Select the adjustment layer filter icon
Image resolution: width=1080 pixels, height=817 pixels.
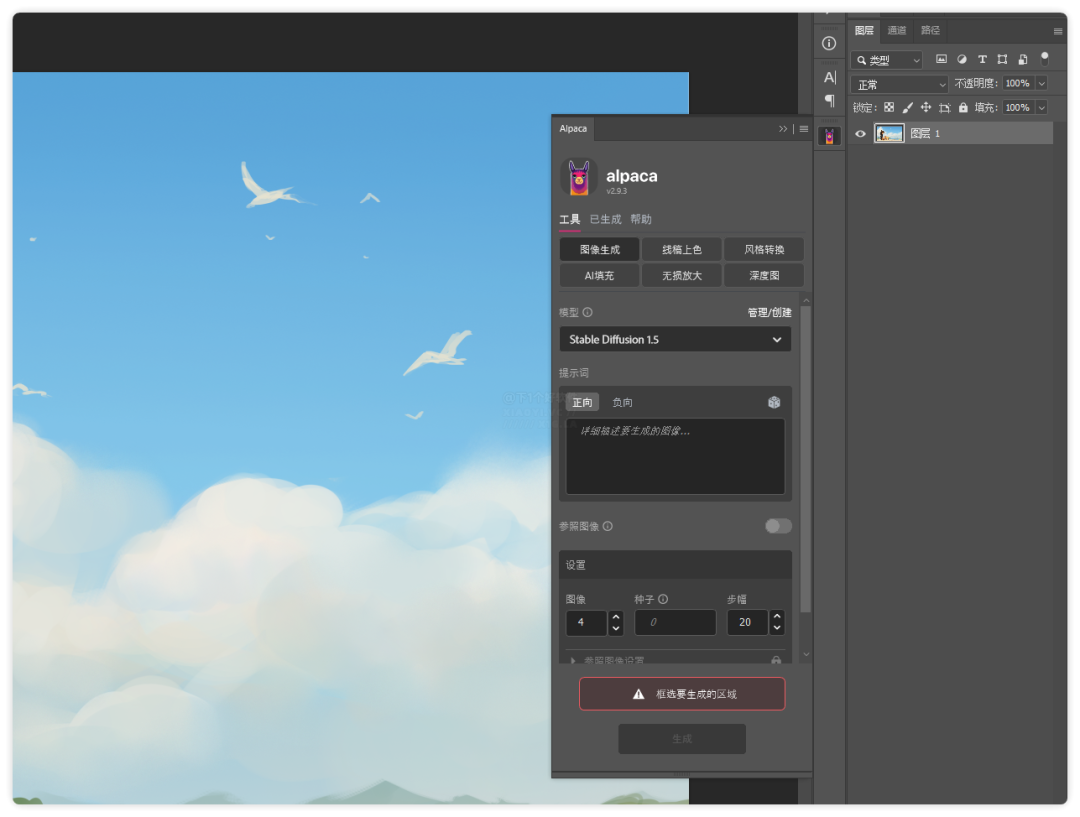click(962, 59)
